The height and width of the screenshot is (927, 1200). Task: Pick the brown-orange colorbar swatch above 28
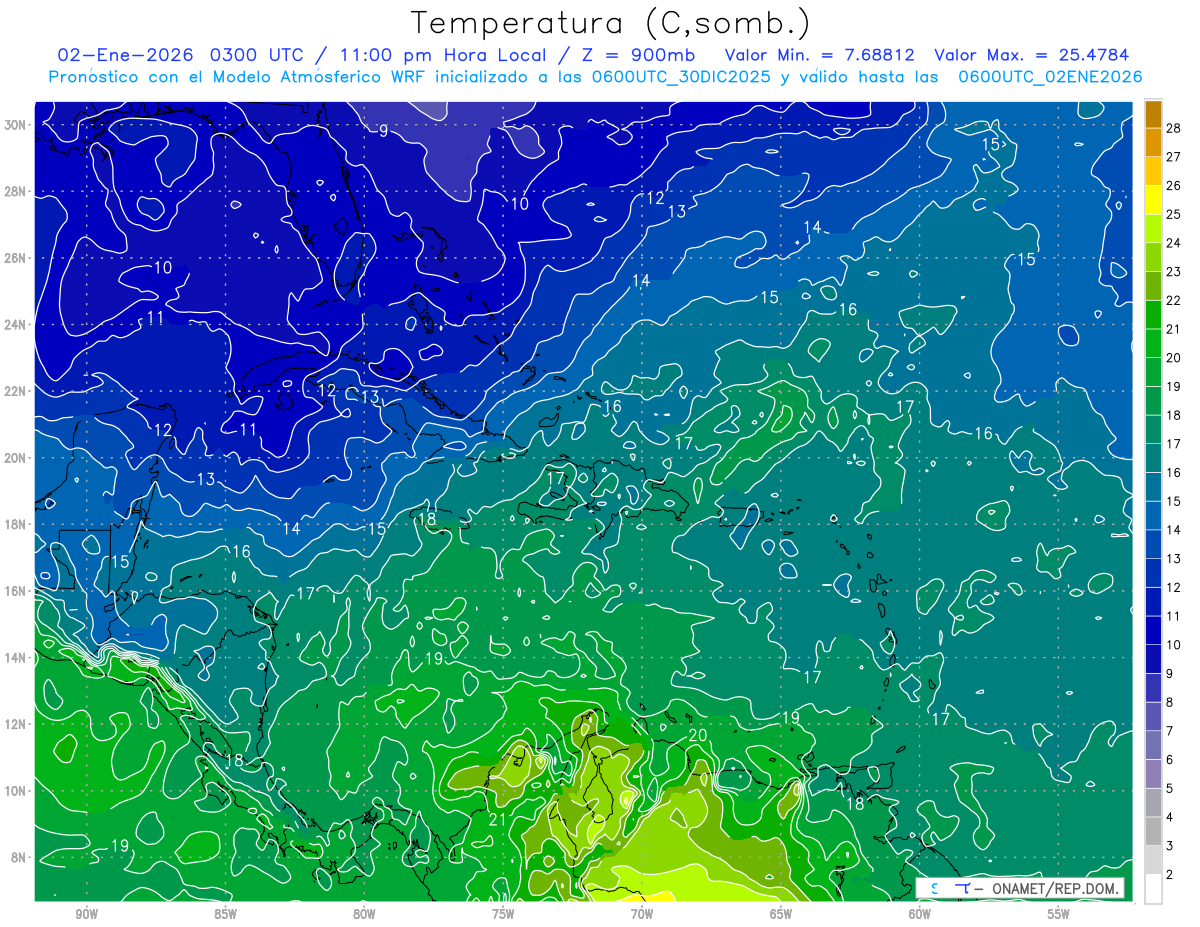pos(1153,113)
